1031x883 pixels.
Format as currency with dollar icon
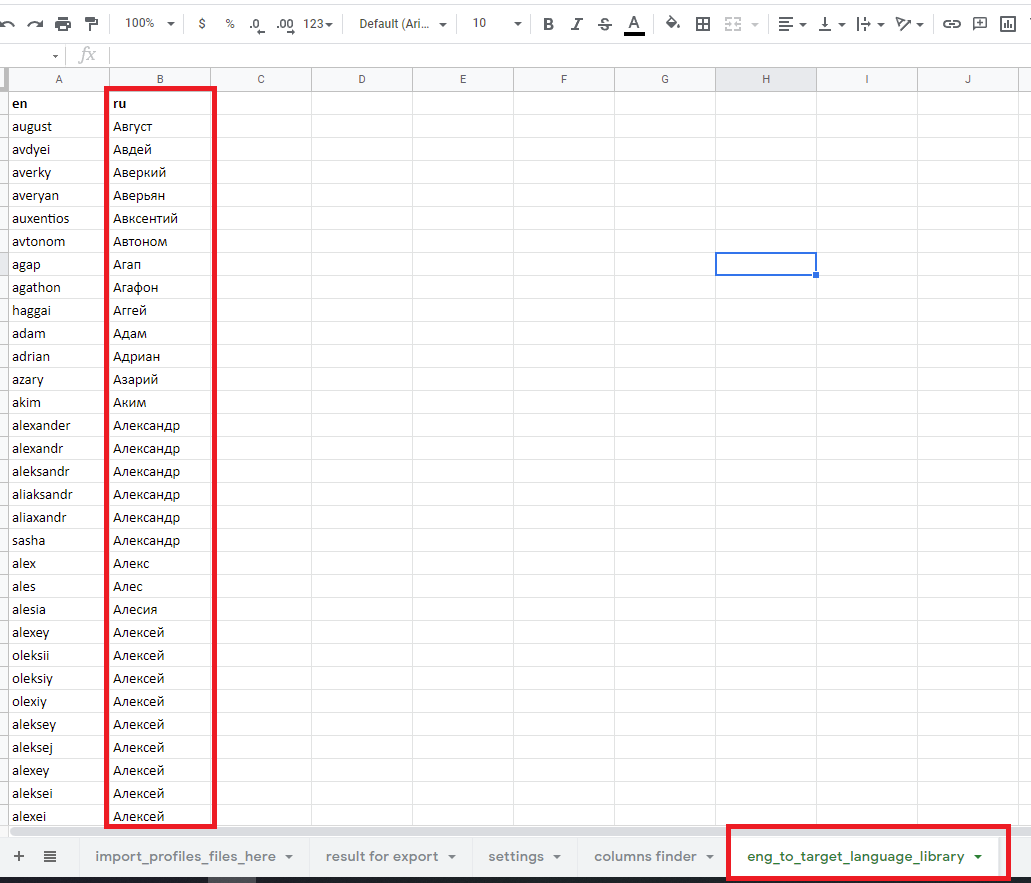202,23
